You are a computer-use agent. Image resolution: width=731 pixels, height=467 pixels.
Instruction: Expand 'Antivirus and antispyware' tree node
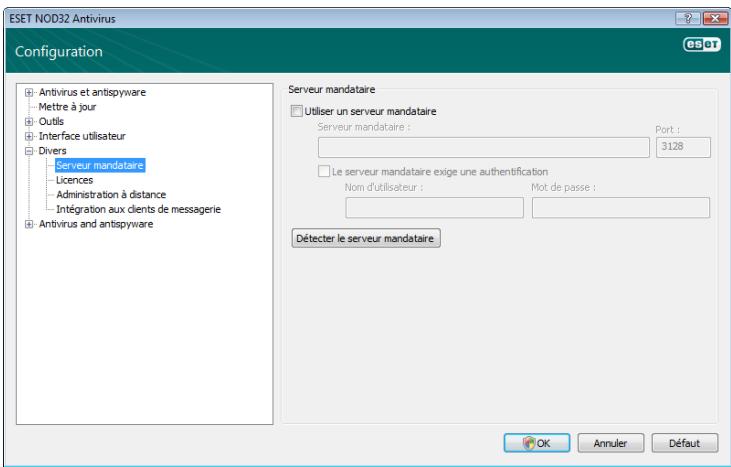coord(29,224)
